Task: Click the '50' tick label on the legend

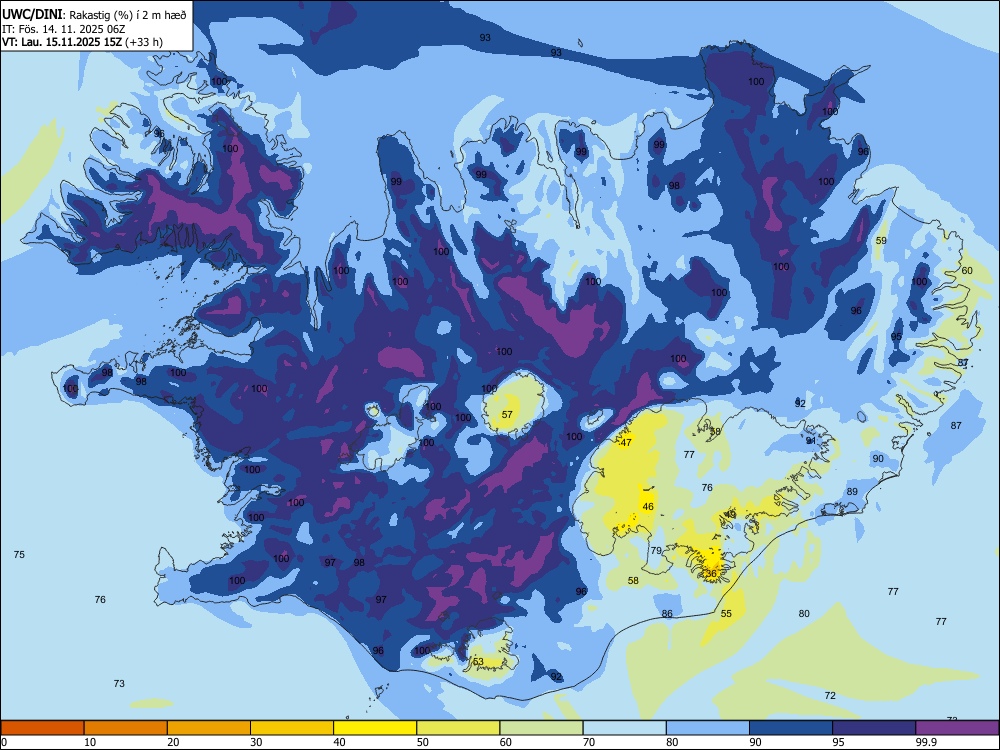Action: pyautogui.click(x=423, y=742)
